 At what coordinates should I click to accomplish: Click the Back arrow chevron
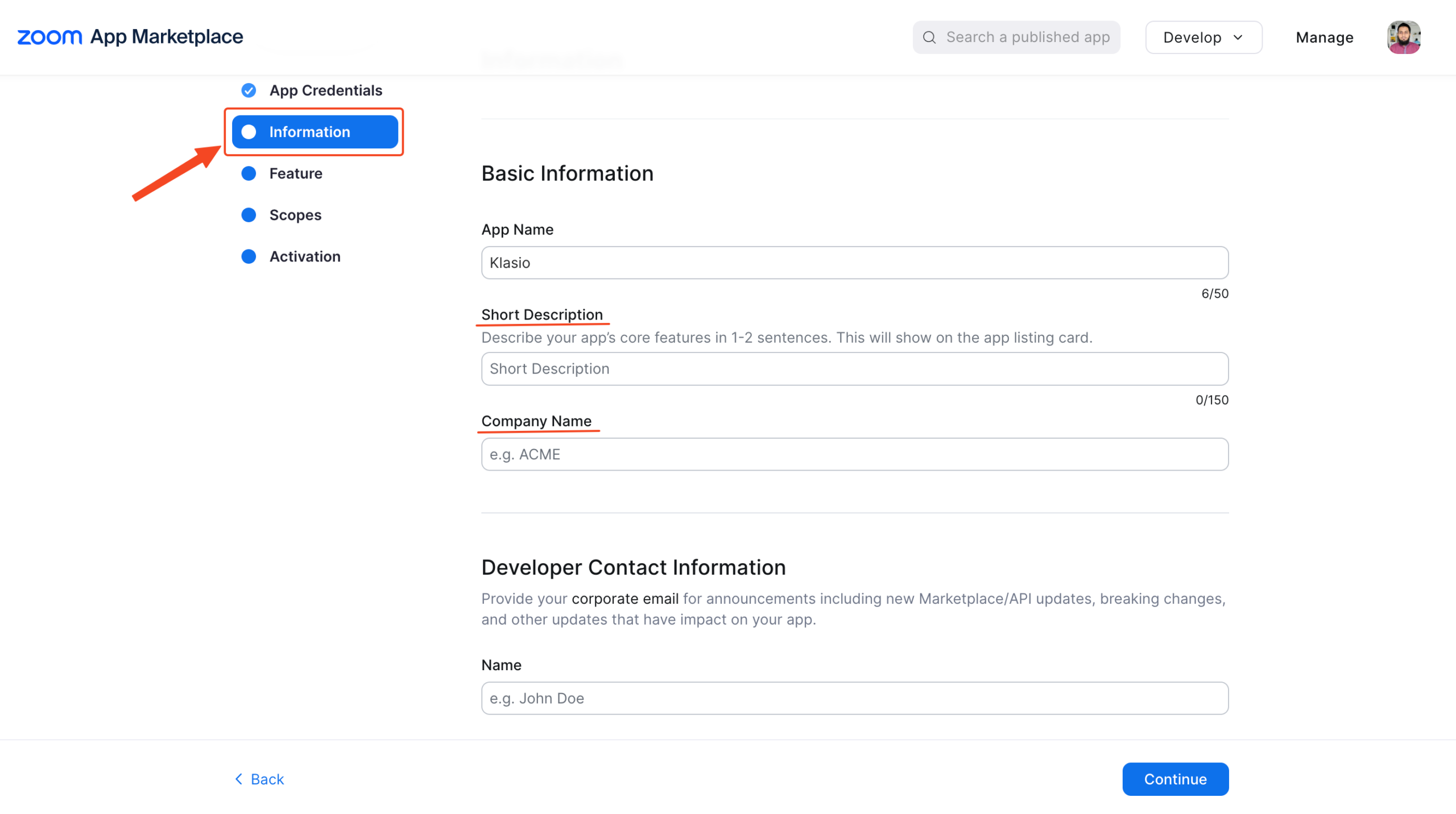point(239,779)
